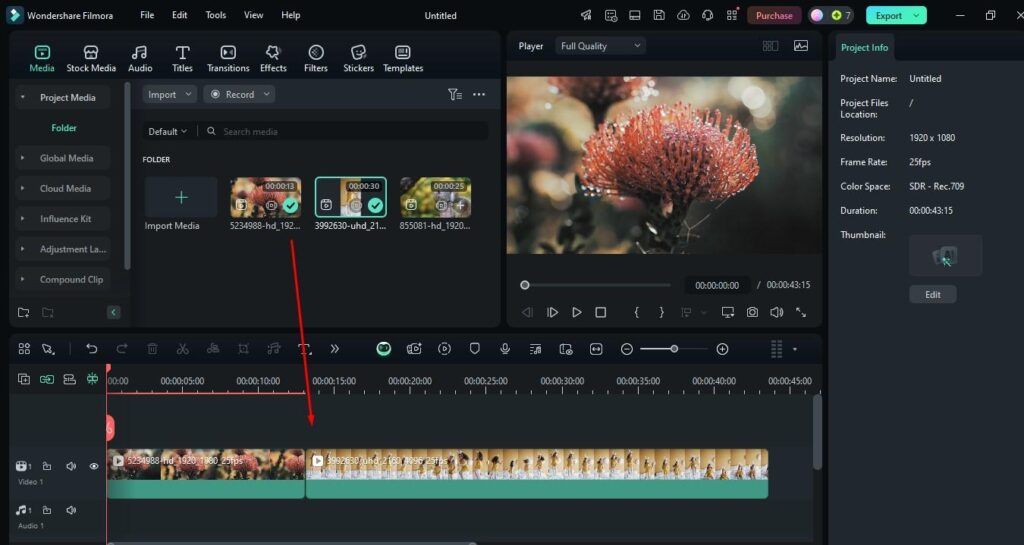The image size is (1024, 545).
Task: Adjust the timeline zoom slider handle
Action: (x=674, y=349)
